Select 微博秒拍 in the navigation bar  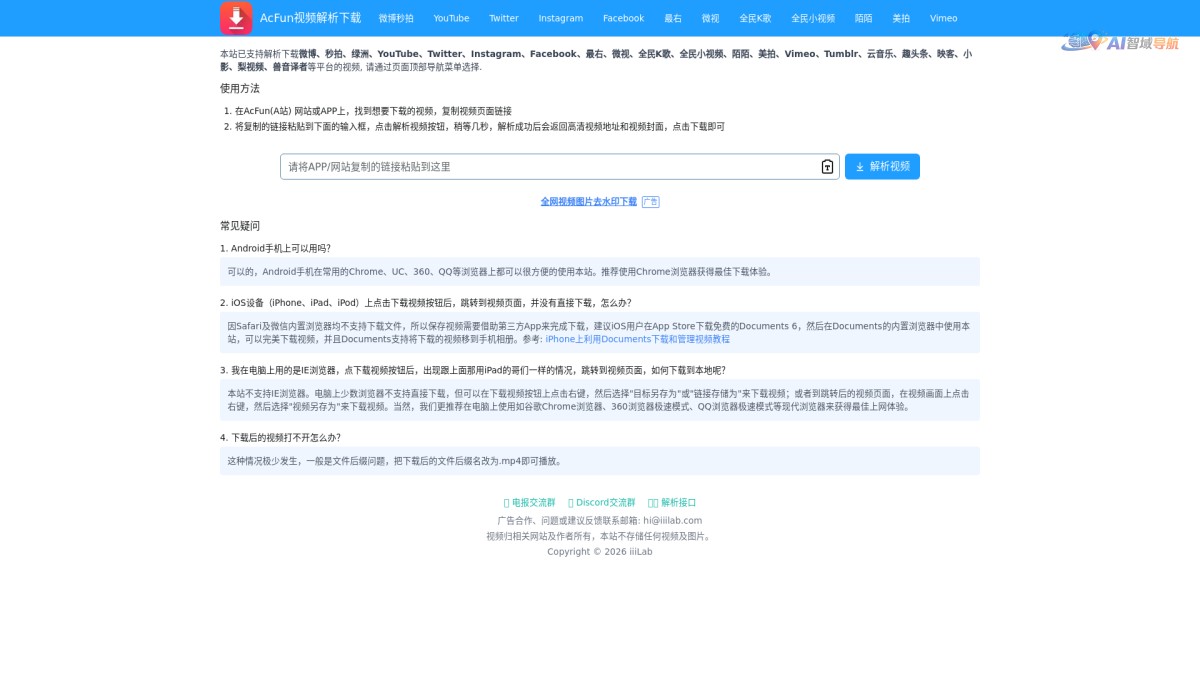[x=396, y=17]
